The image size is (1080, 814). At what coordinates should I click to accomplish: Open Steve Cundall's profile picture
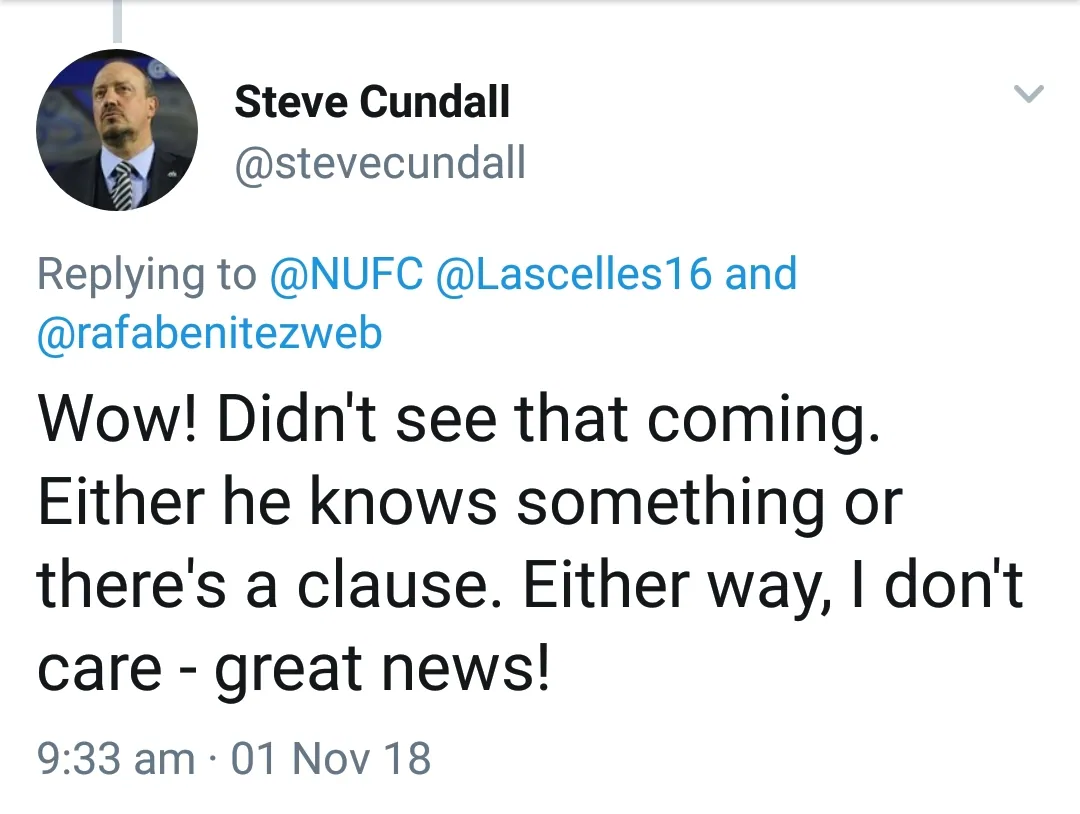click(117, 130)
